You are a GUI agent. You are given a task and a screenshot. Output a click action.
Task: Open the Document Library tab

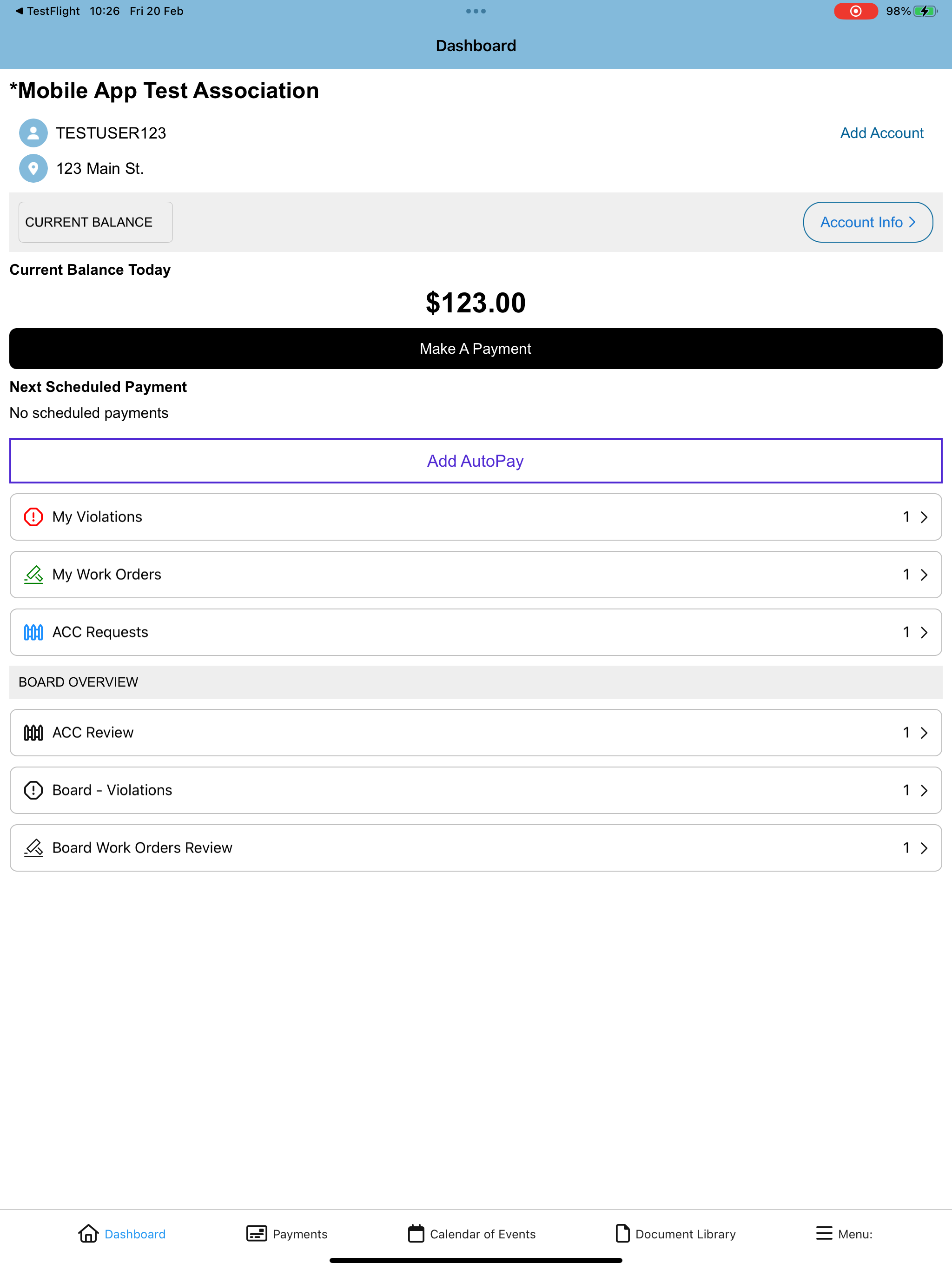(x=675, y=1233)
